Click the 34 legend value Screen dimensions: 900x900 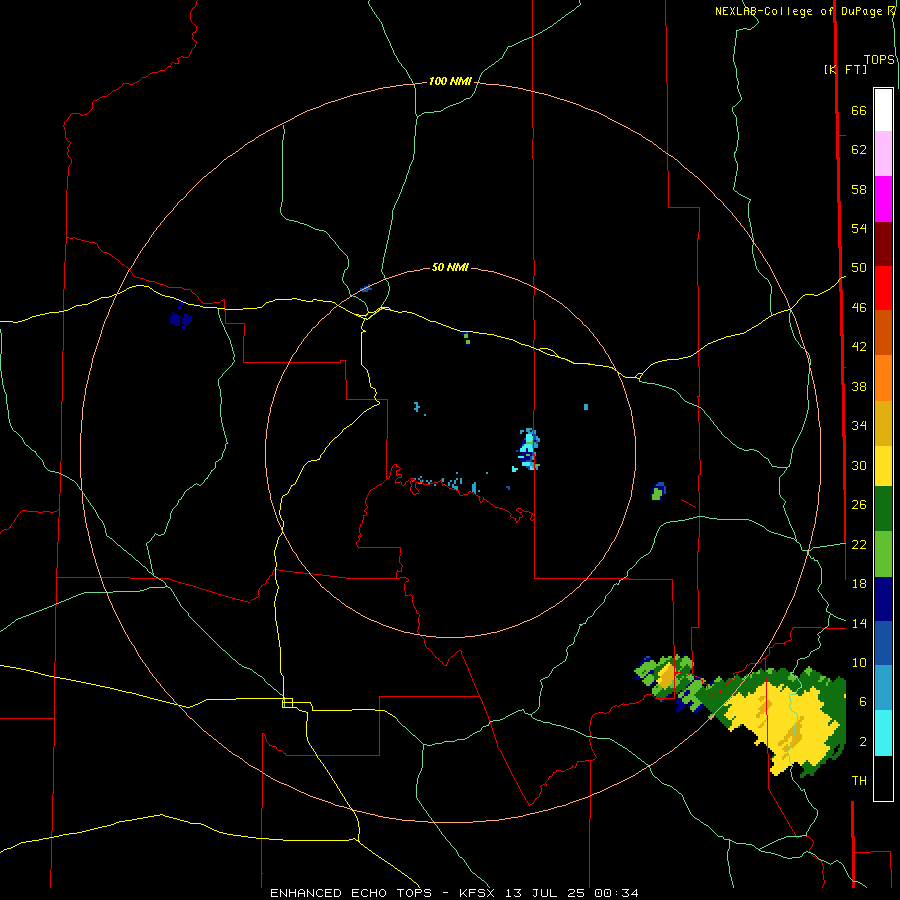pos(859,425)
